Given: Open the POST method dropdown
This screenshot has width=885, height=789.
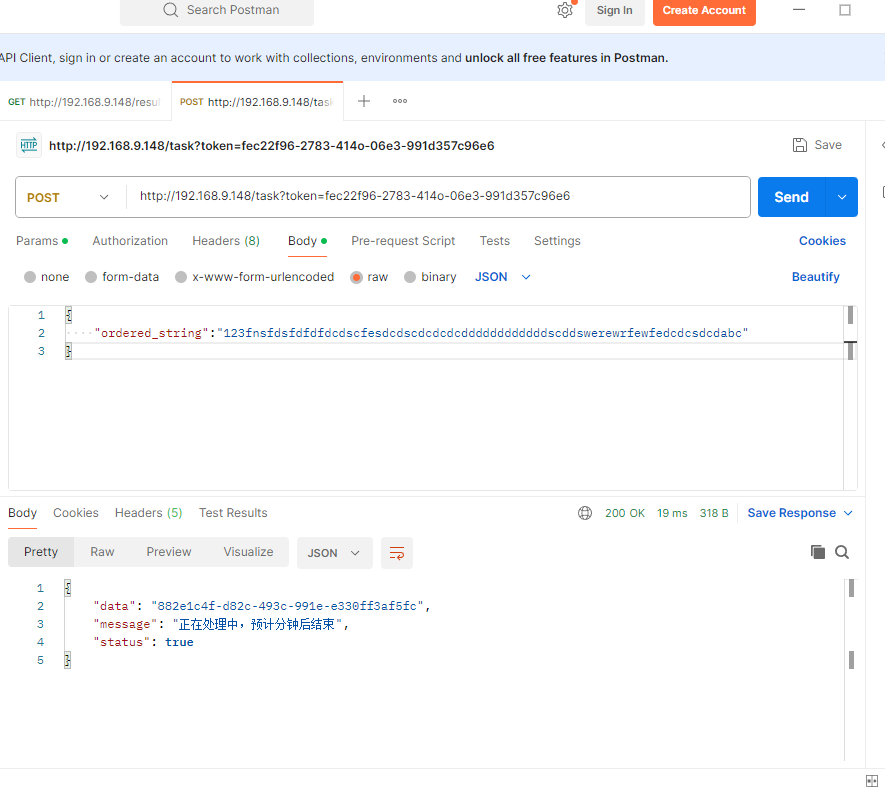Looking at the screenshot, I should tap(70, 197).
